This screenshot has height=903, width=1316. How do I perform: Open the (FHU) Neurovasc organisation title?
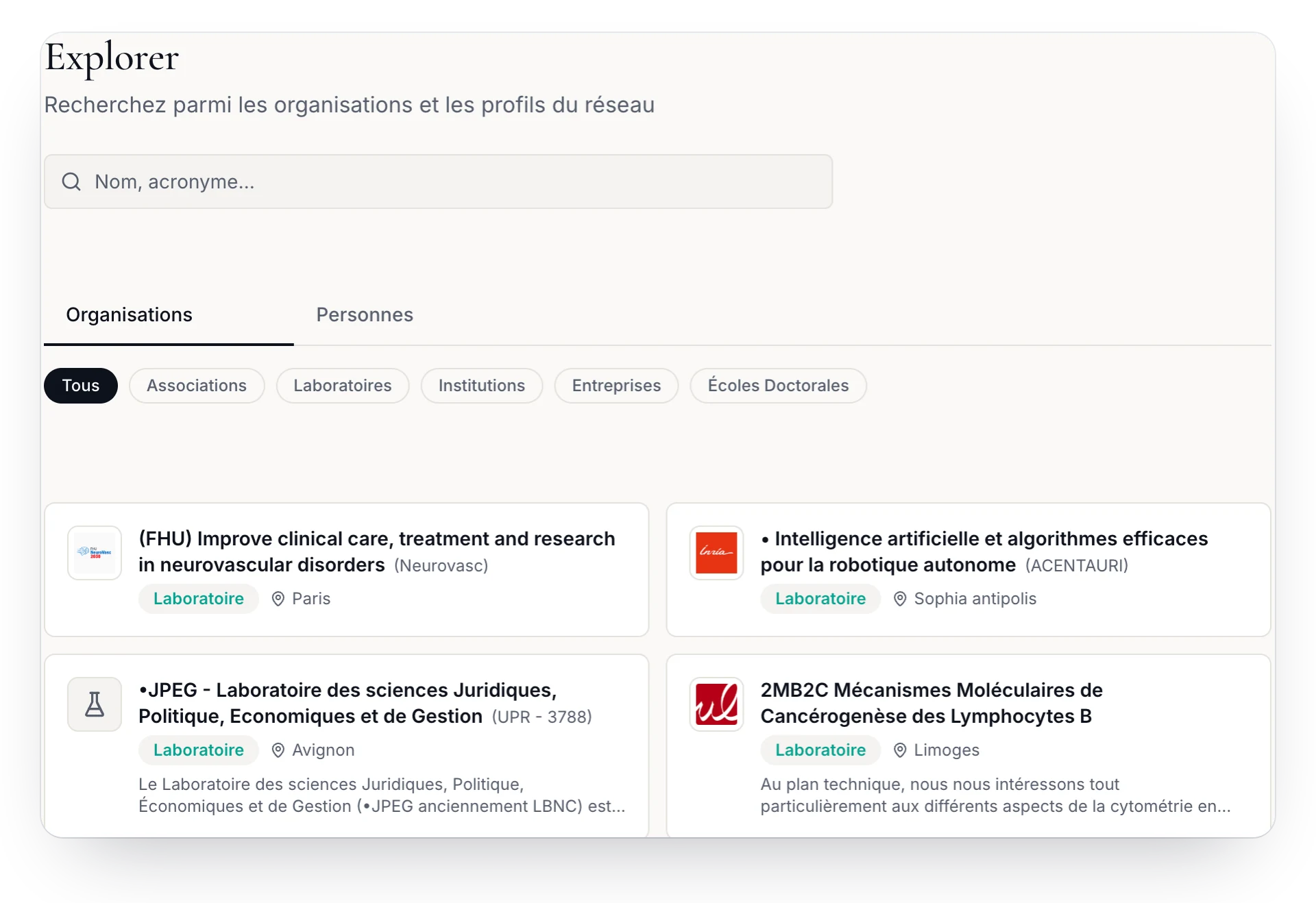click(x=377, y=552)
